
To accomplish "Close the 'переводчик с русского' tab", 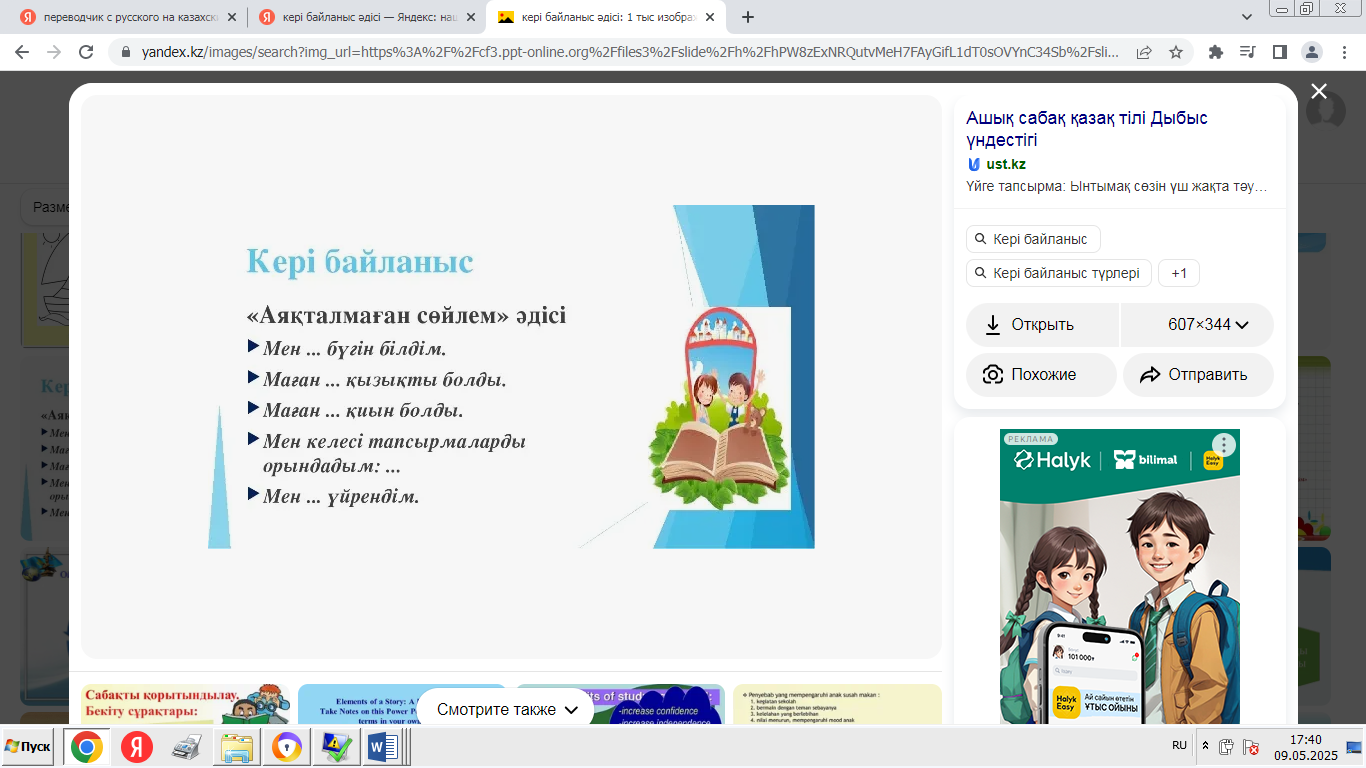I will (x=232, y=17).
